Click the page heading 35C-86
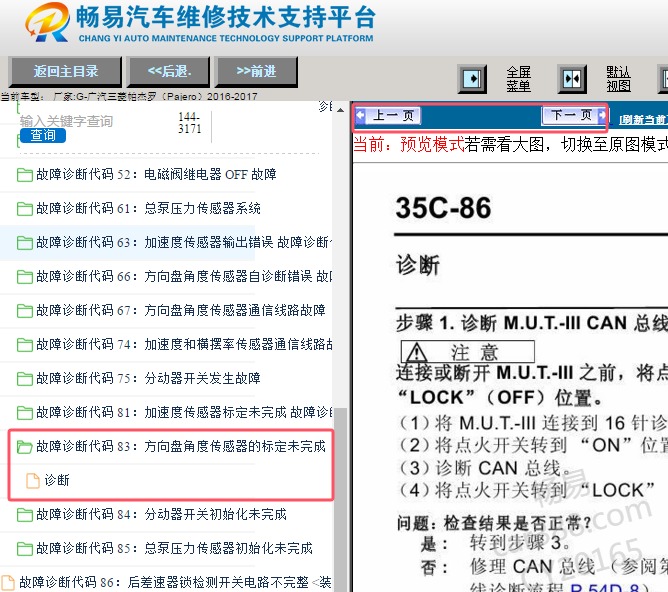 tap(443, 208)
